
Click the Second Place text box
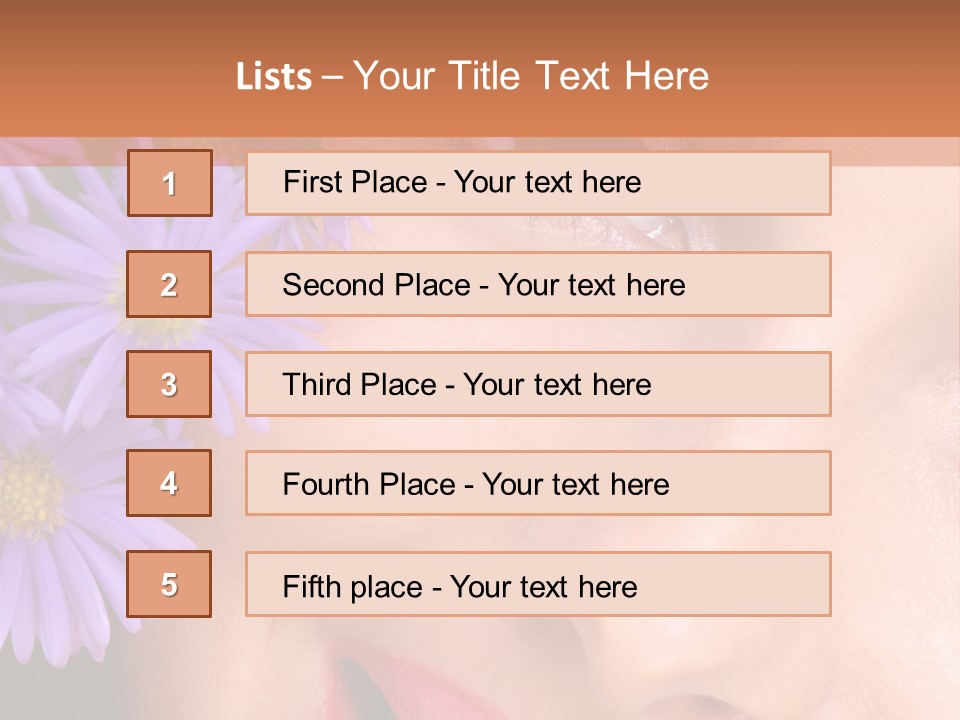click(538, 284)
